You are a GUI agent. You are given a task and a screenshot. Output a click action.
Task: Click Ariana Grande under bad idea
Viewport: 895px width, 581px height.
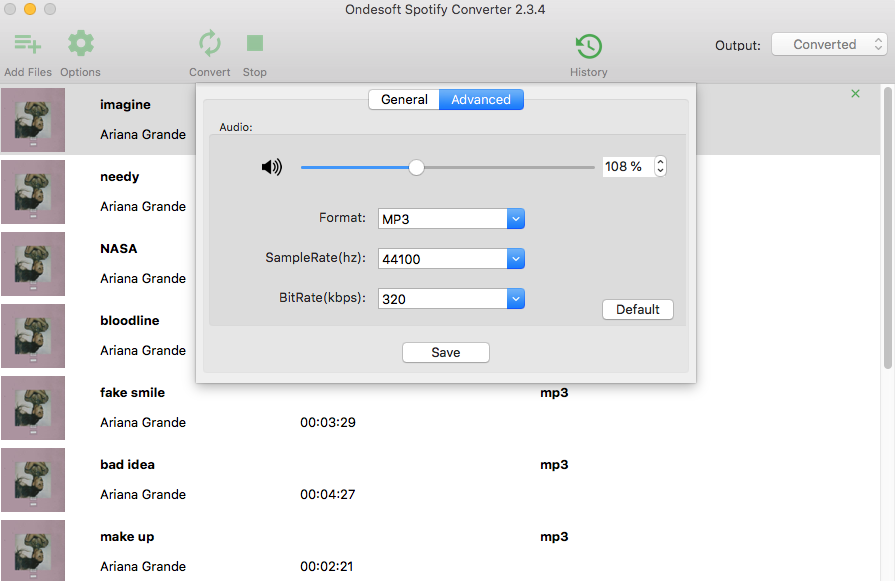(143, 494)
